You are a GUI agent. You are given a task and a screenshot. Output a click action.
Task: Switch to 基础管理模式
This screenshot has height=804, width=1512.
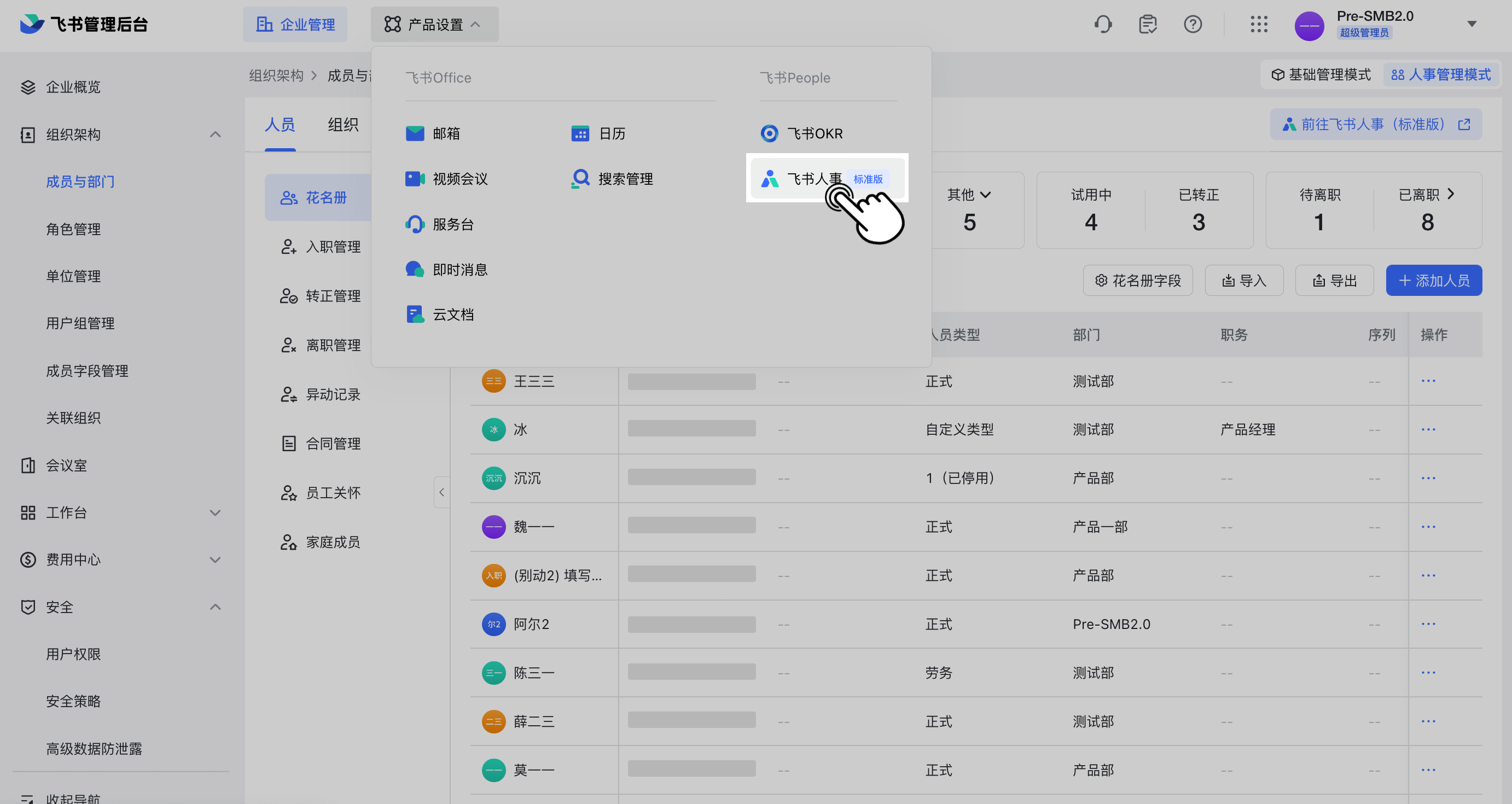[x=1321, y=74]
